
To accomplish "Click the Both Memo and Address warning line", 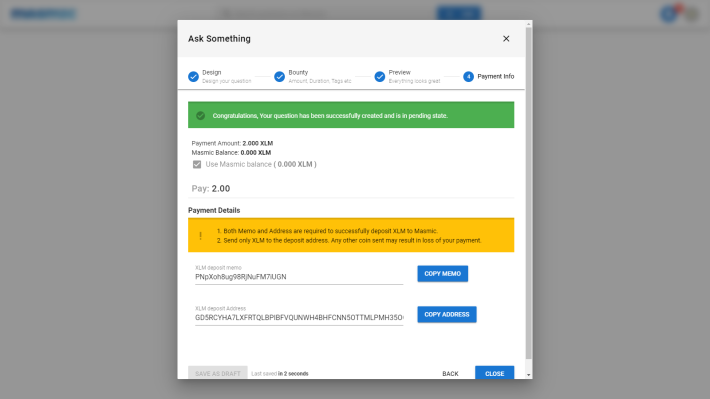I will [327, 231].
